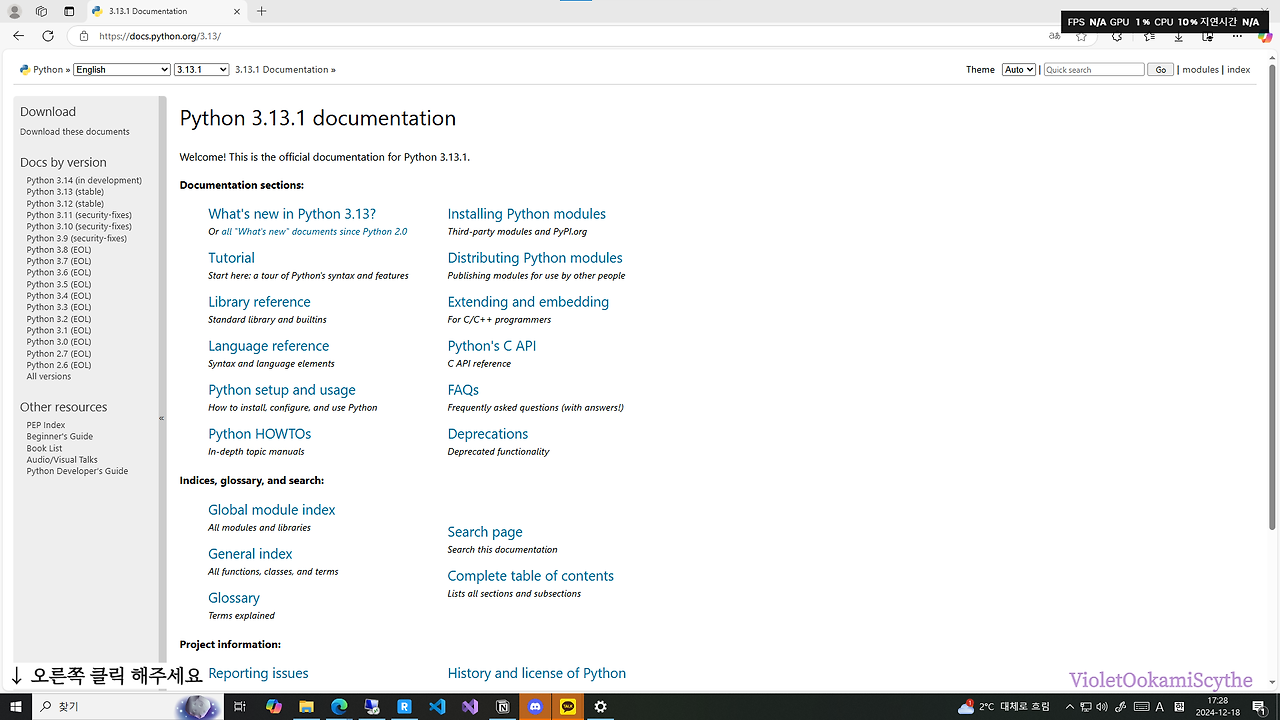Launch File Explorer from the taskbar
1280x720 pixels.
coord(307,706)
